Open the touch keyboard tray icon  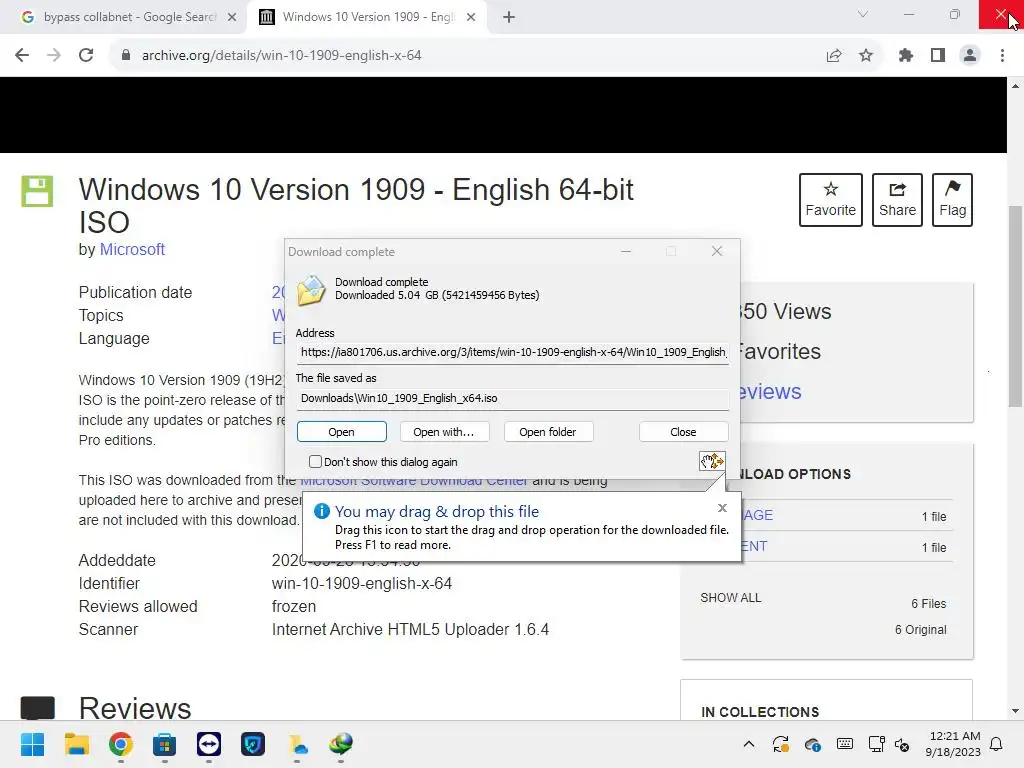click(844, 744)
